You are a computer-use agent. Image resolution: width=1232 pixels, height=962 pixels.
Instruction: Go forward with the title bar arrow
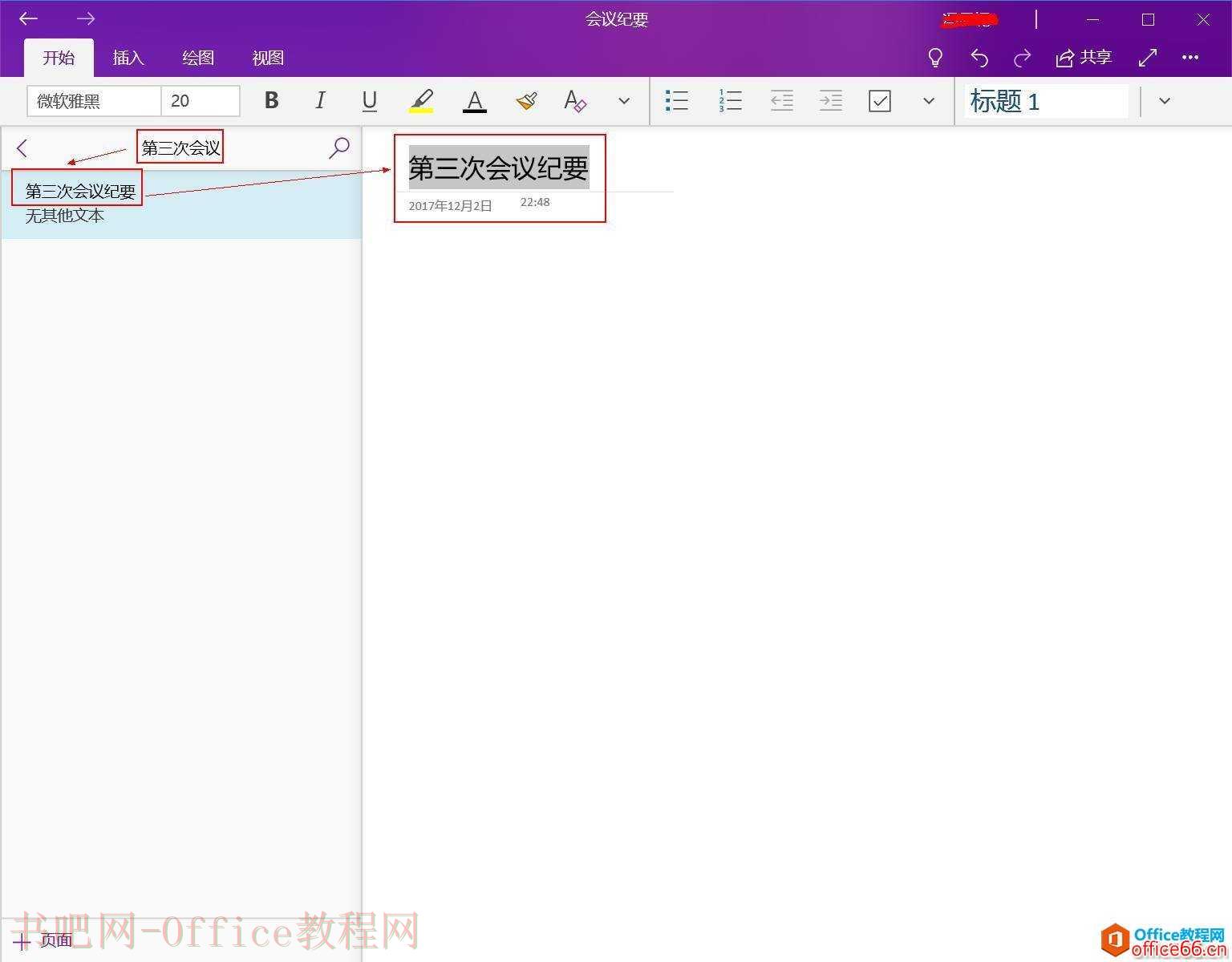click(86, 18)
